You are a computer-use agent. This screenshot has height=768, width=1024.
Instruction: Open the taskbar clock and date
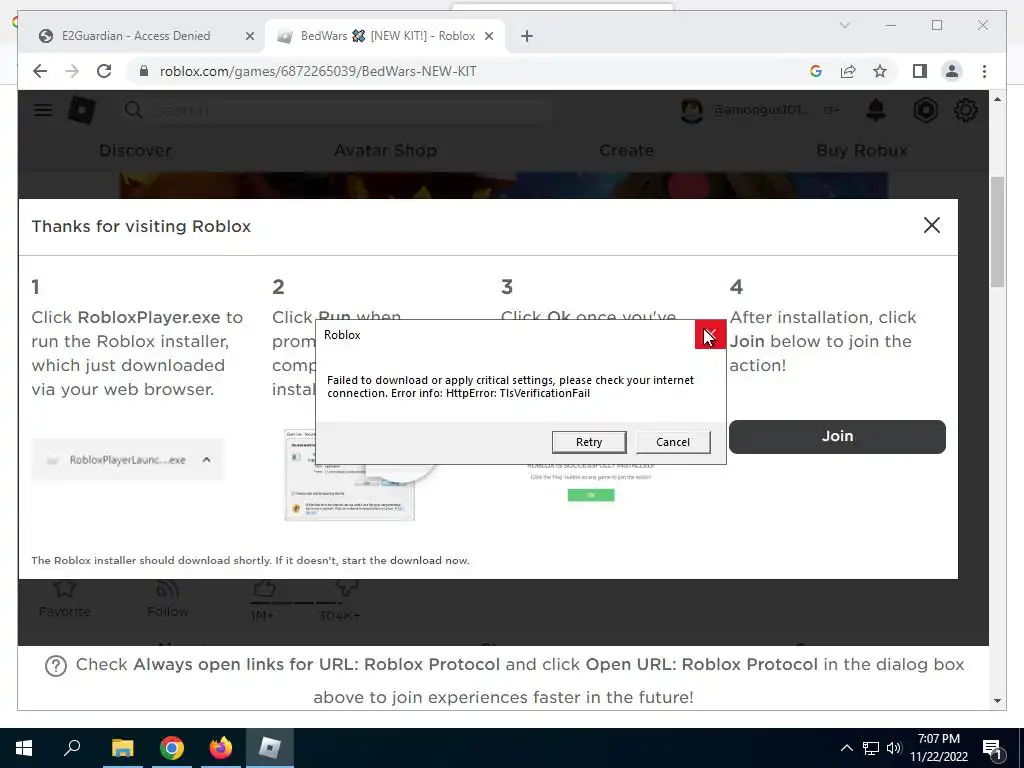(938, 748)
